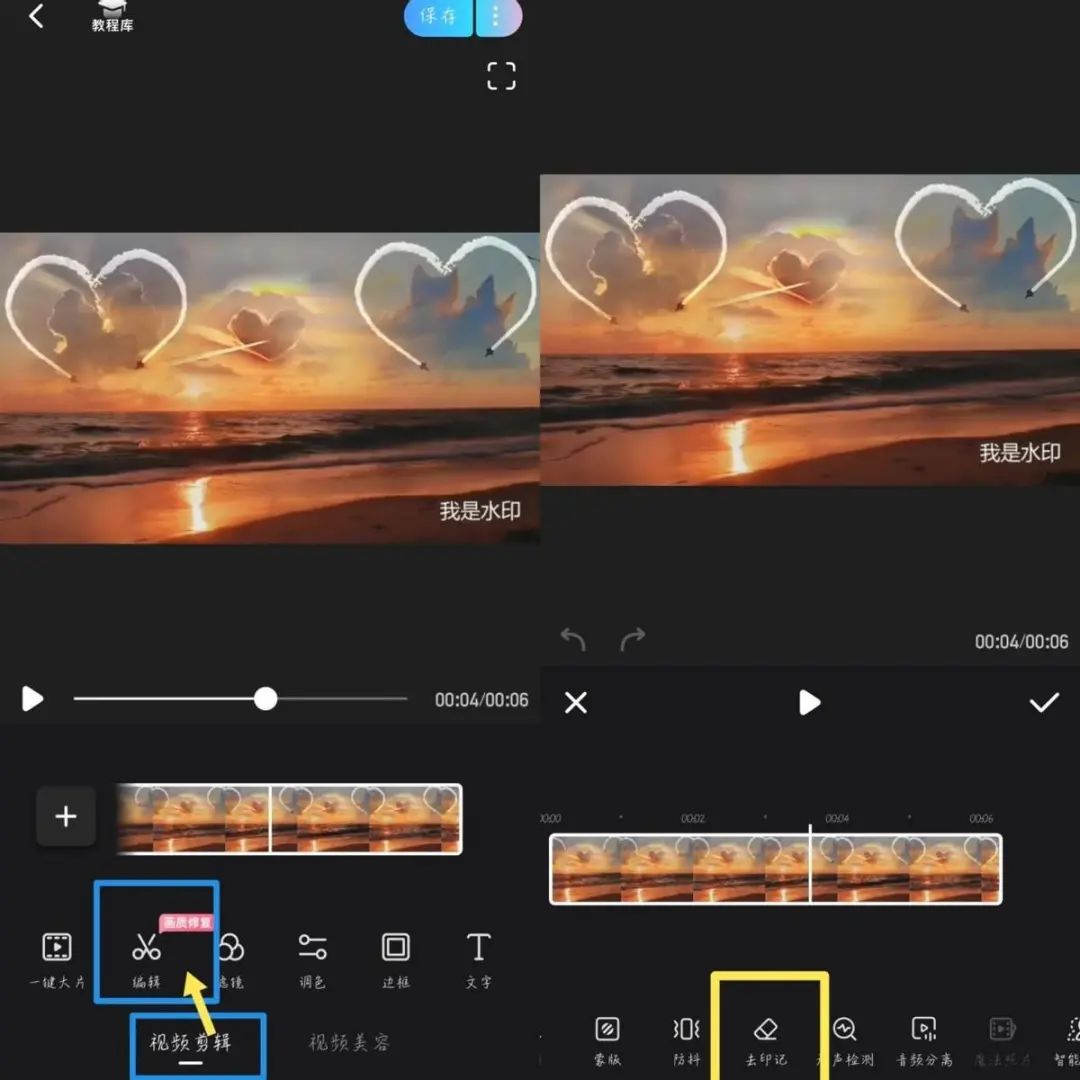The width and height of the screenshot is (1080, 1080).
Task: Switch to the 视频美容 tab
Action: click(x=349, y=1042)
